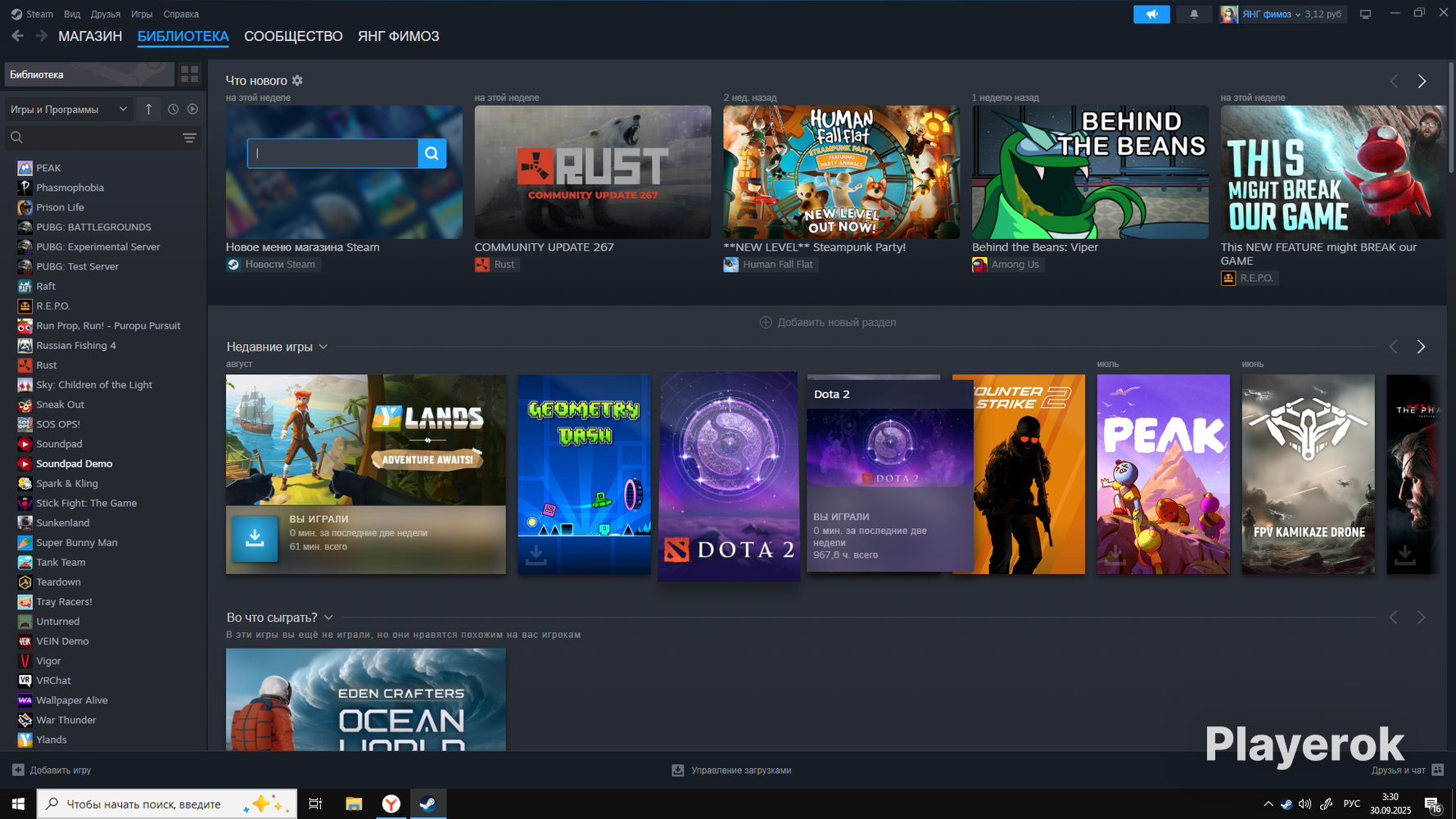Open the notifications bell
The width and height of the screenshot is (1456, 819).
click(x=1194, y=14)
